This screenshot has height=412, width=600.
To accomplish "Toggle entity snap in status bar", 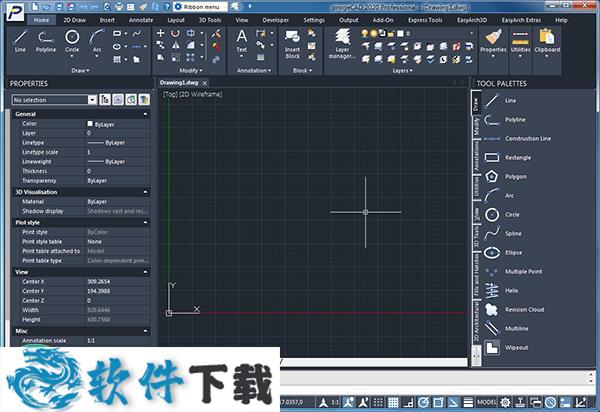I will click(x=438, y=402).
